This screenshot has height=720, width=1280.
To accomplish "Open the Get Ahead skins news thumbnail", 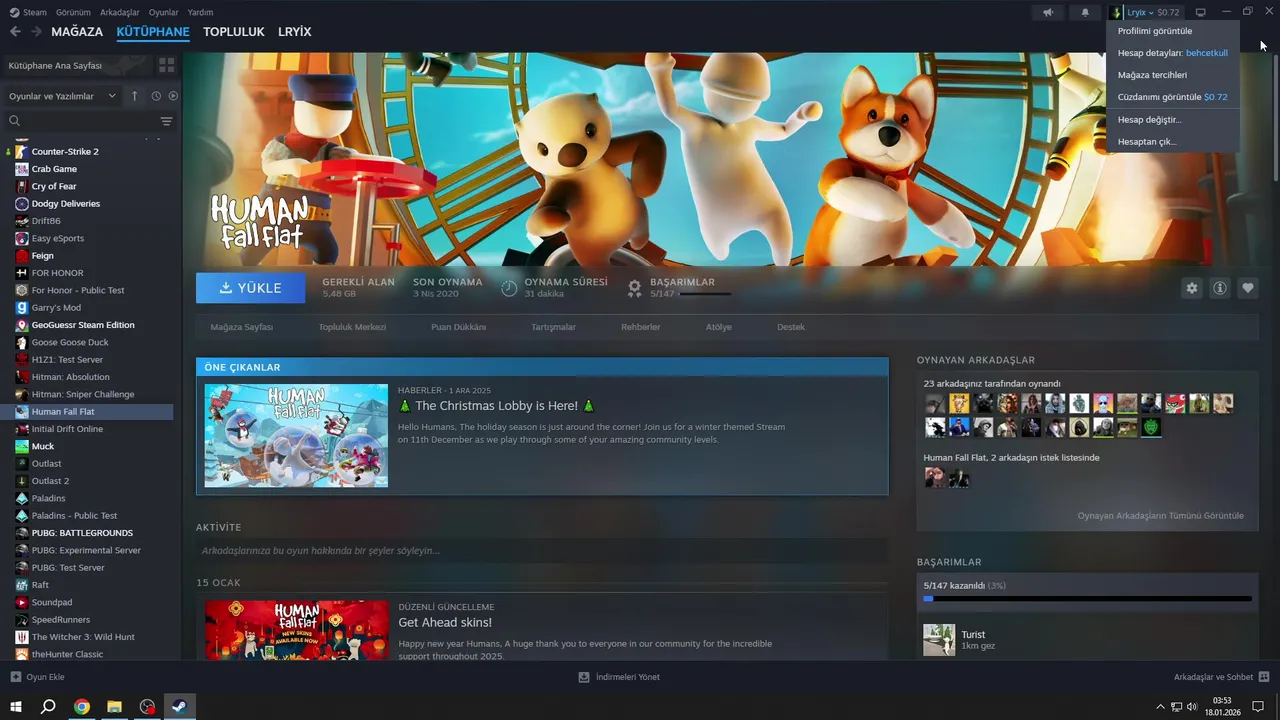I will pos(296,630).
